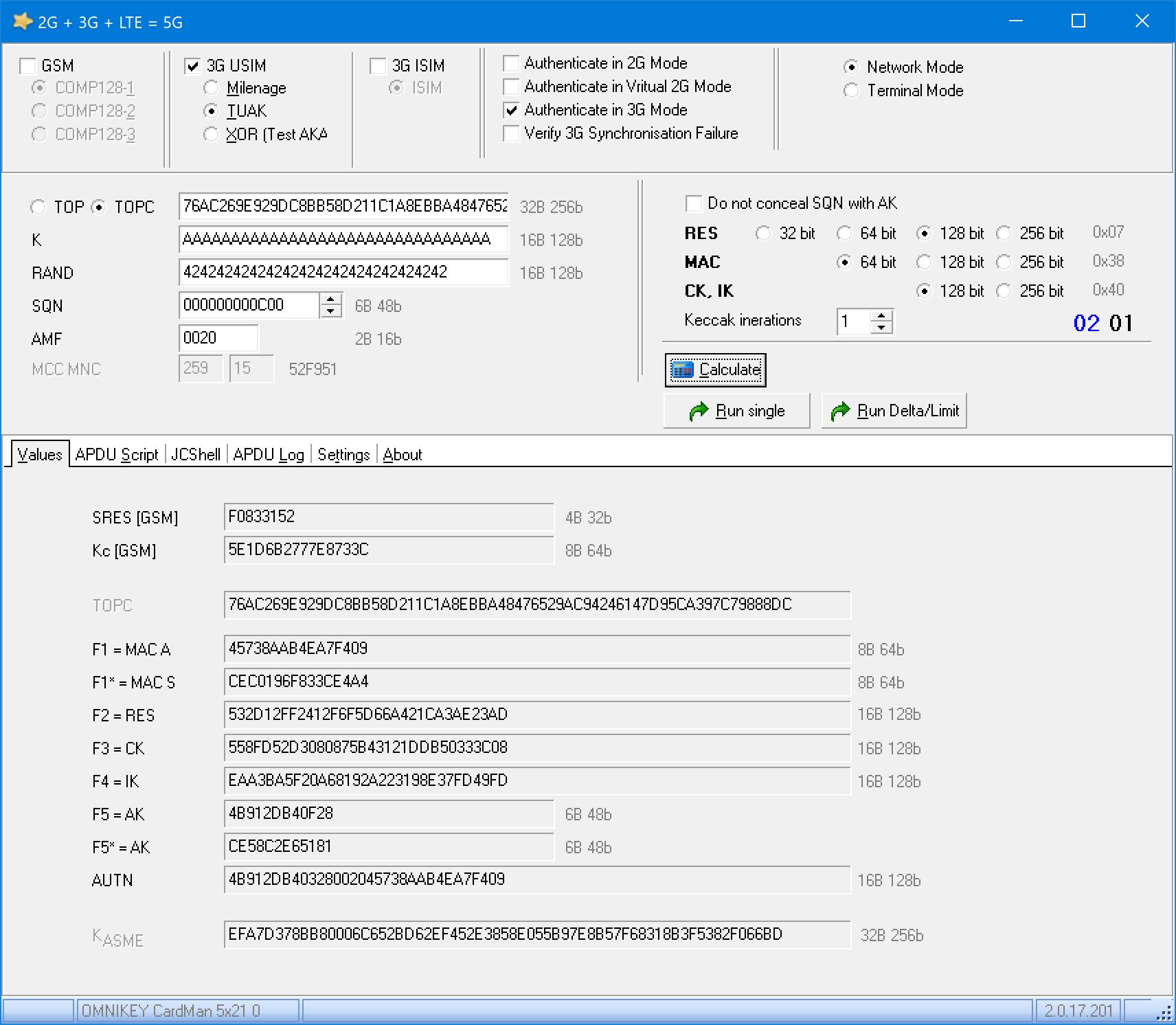Screen dimensions: 1176x1025
Task: Click the Keccak iterations value field
Action: [x=854, y=322]
